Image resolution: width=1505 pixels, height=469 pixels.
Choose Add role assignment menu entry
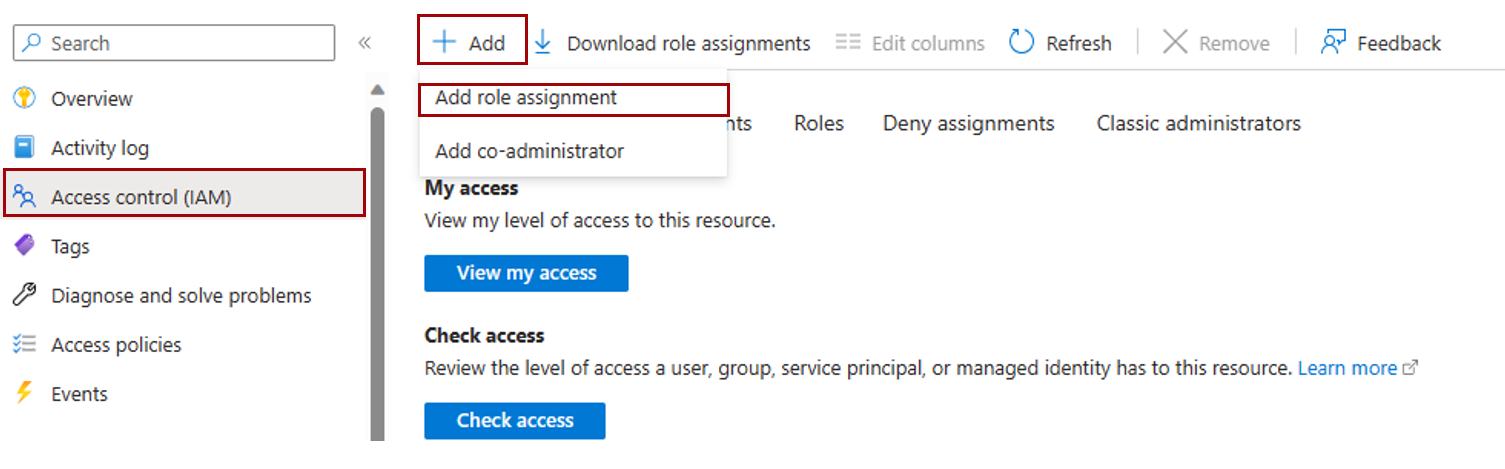tap(526, 98)
